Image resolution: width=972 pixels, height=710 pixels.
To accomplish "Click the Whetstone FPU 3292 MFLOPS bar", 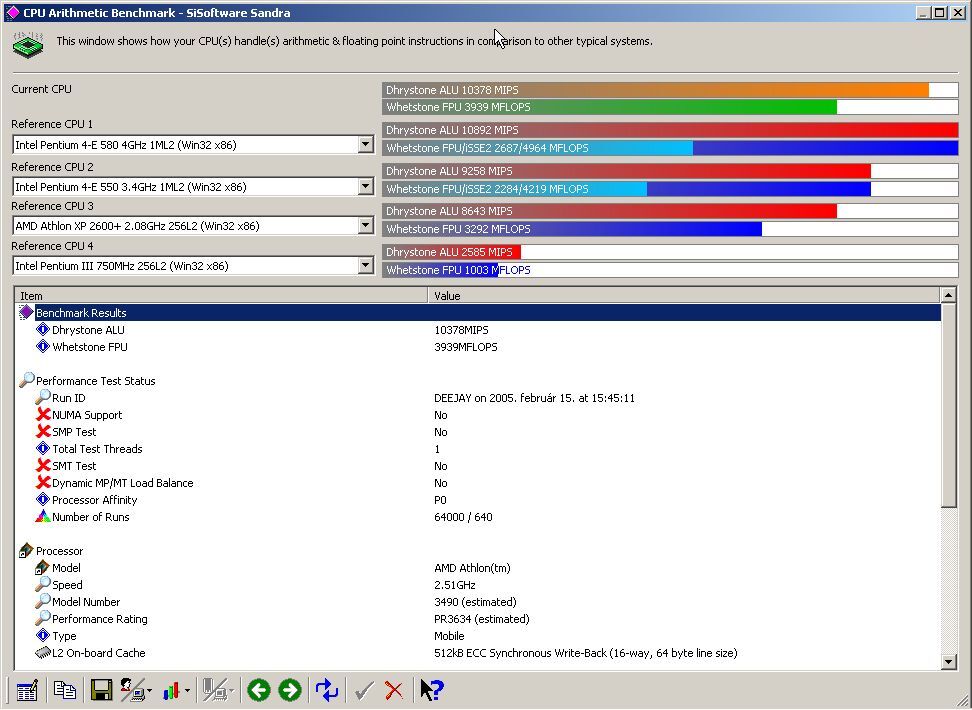I will click(x=670, y=229).
